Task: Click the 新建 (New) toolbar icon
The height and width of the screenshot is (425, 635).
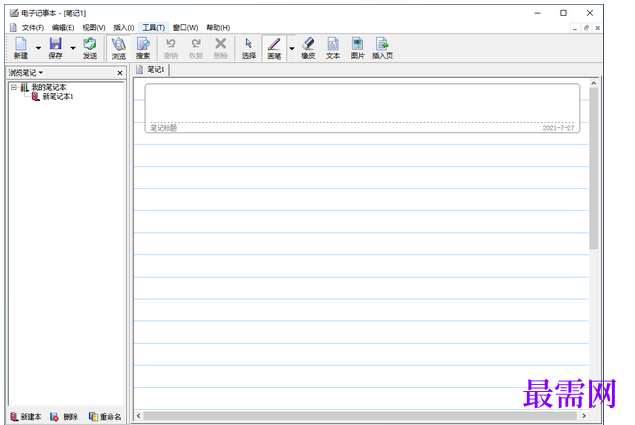Action: pos(20,48)
